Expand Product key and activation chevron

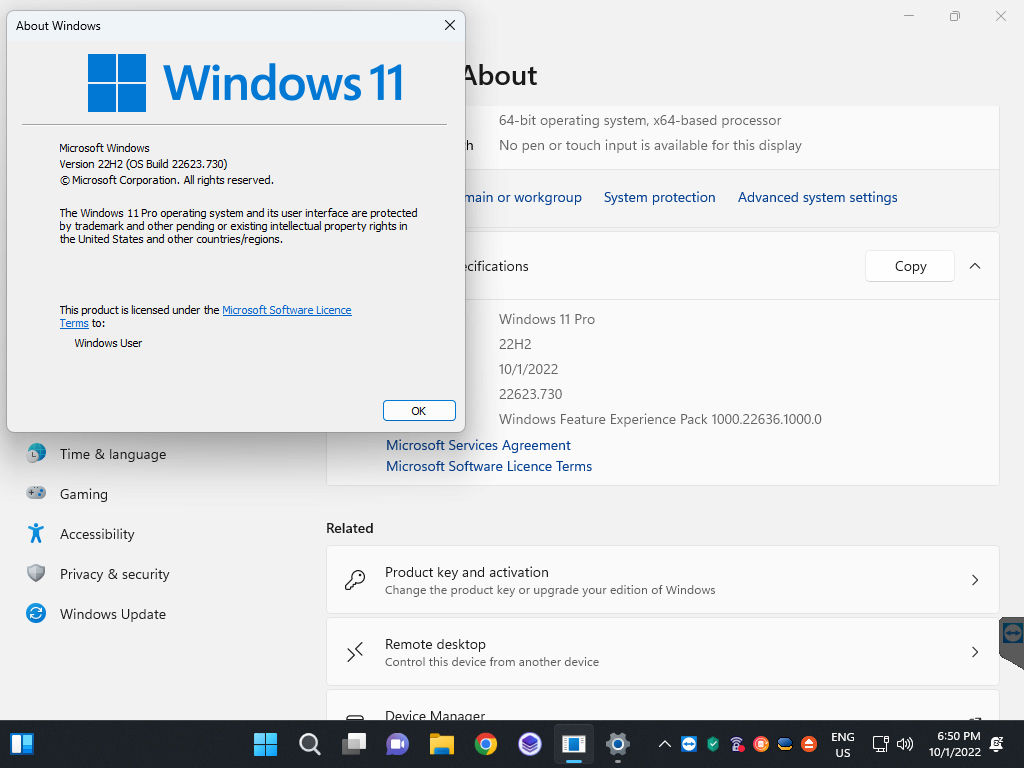click(x=974, y=580)
